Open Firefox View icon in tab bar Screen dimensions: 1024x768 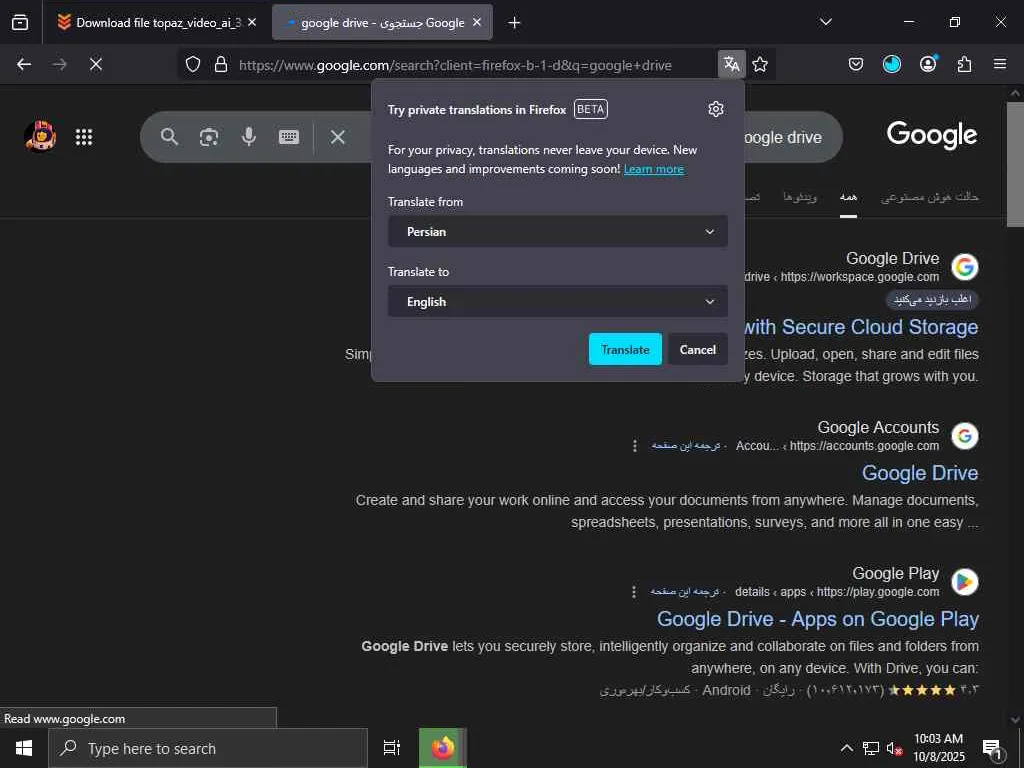tap(20, 23)
